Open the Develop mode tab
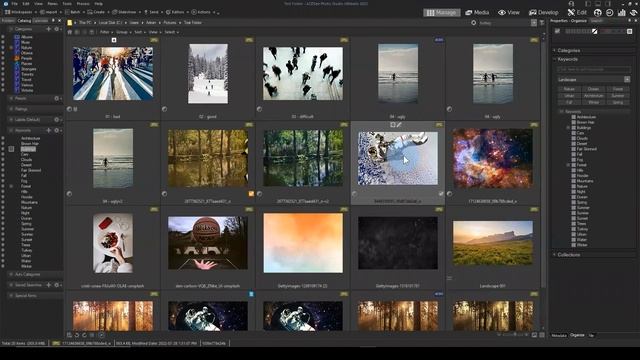Viewport: 640px width, 360px height. (543, 13)
